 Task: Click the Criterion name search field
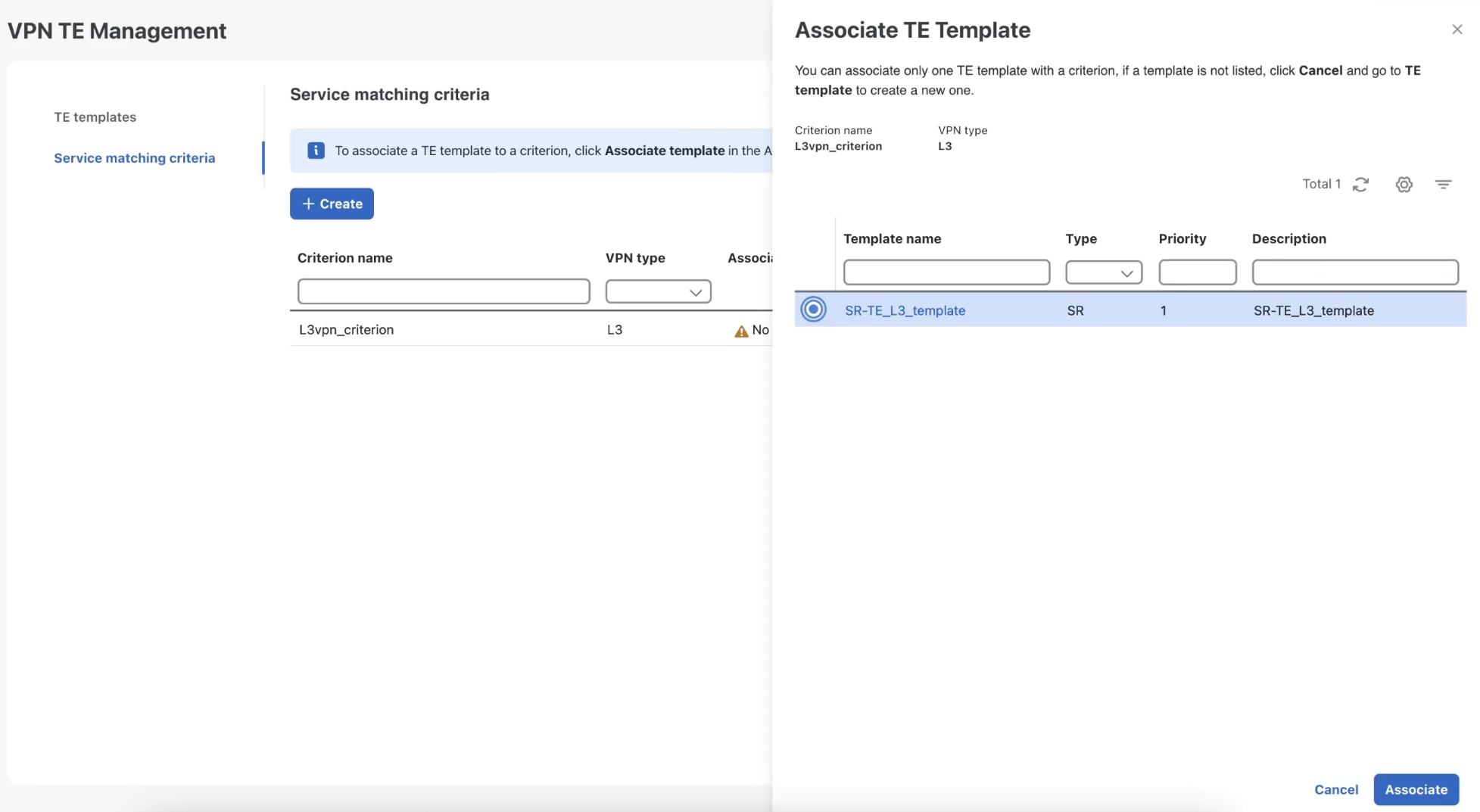click(x=443, y=291)
